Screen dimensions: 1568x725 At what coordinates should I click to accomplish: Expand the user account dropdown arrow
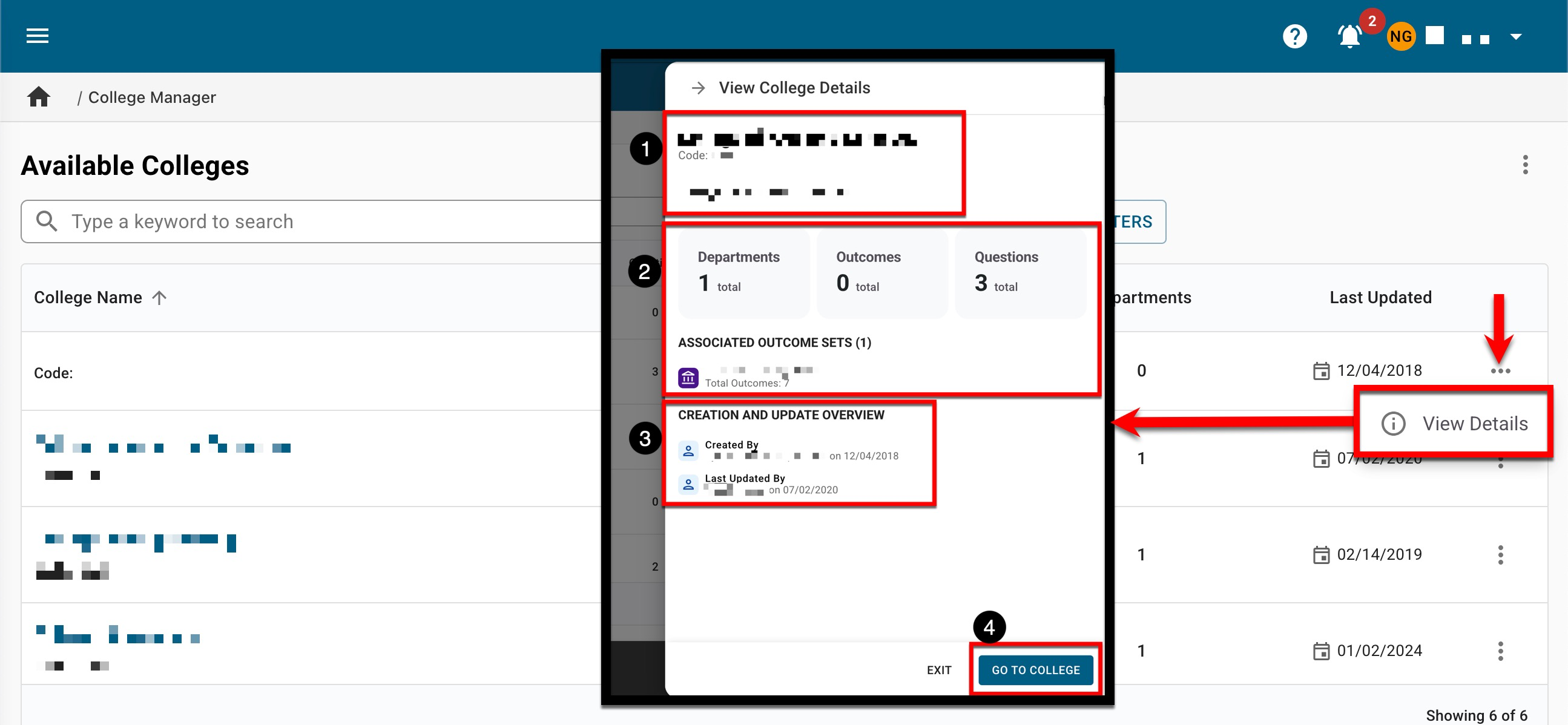tap(1516, 36)
